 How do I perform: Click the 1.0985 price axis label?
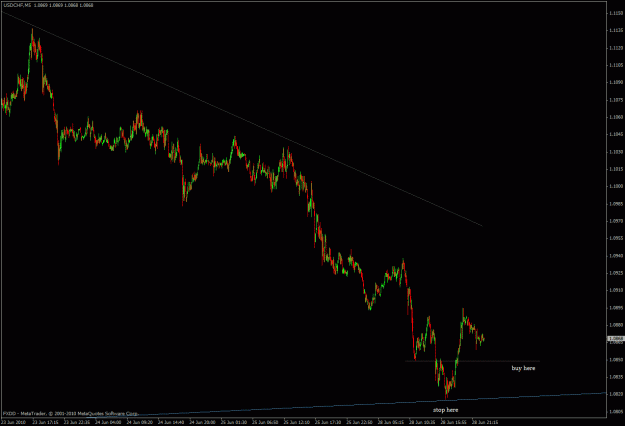click(616, 204)
